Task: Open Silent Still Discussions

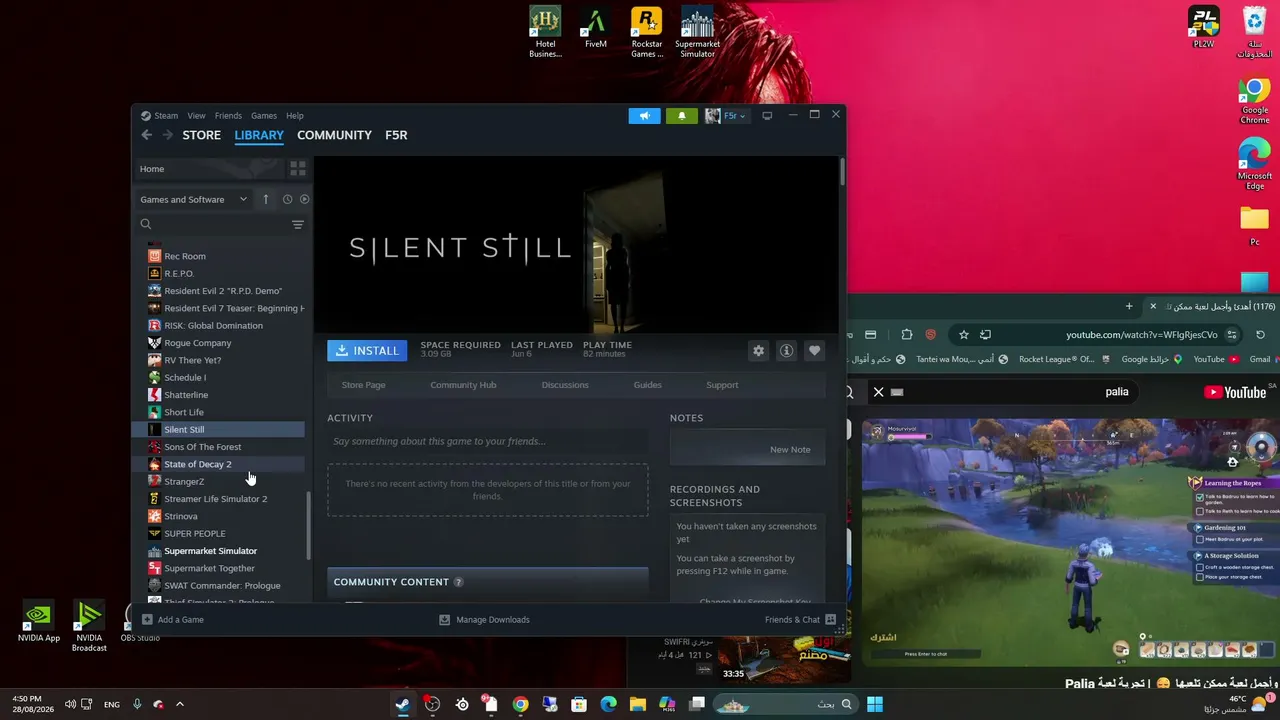Action: point(565,385)
